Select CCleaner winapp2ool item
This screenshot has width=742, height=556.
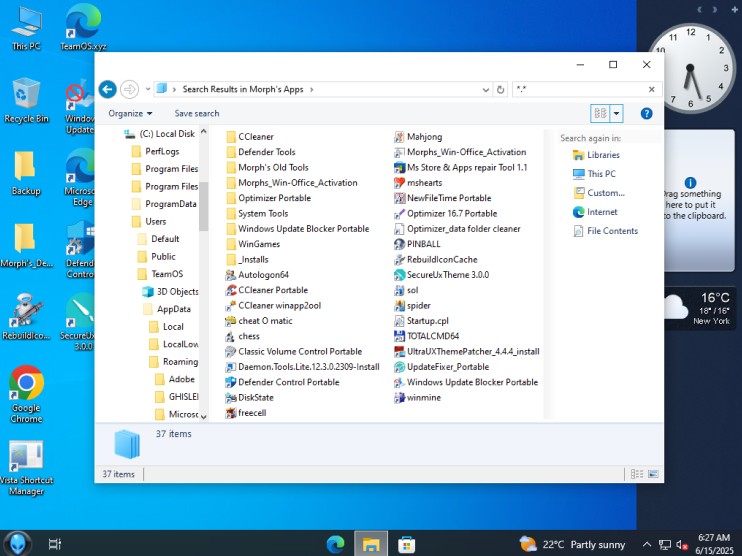(273, 306)
